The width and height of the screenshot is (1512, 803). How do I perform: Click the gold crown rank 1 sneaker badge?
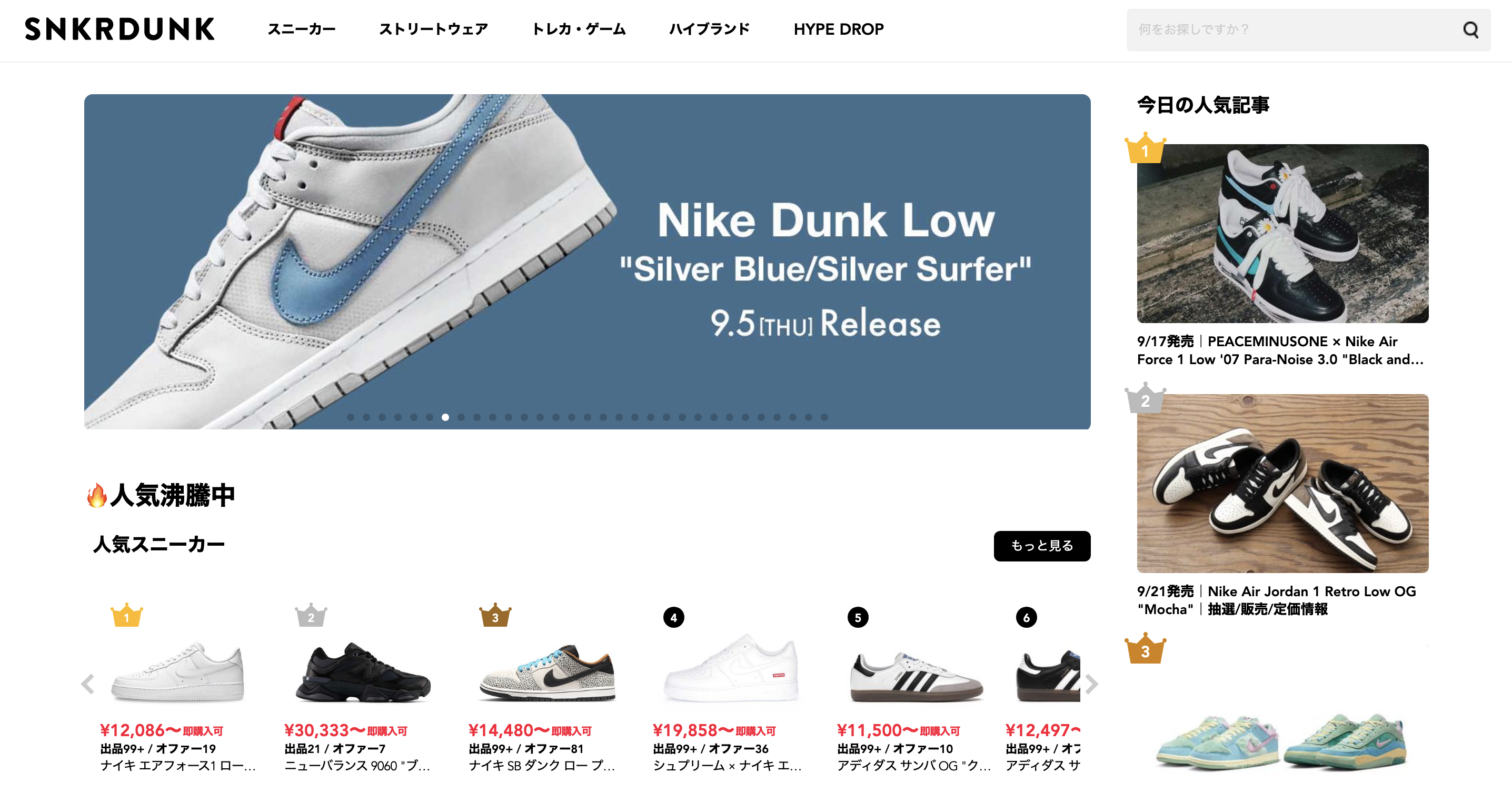click(126, 615)
